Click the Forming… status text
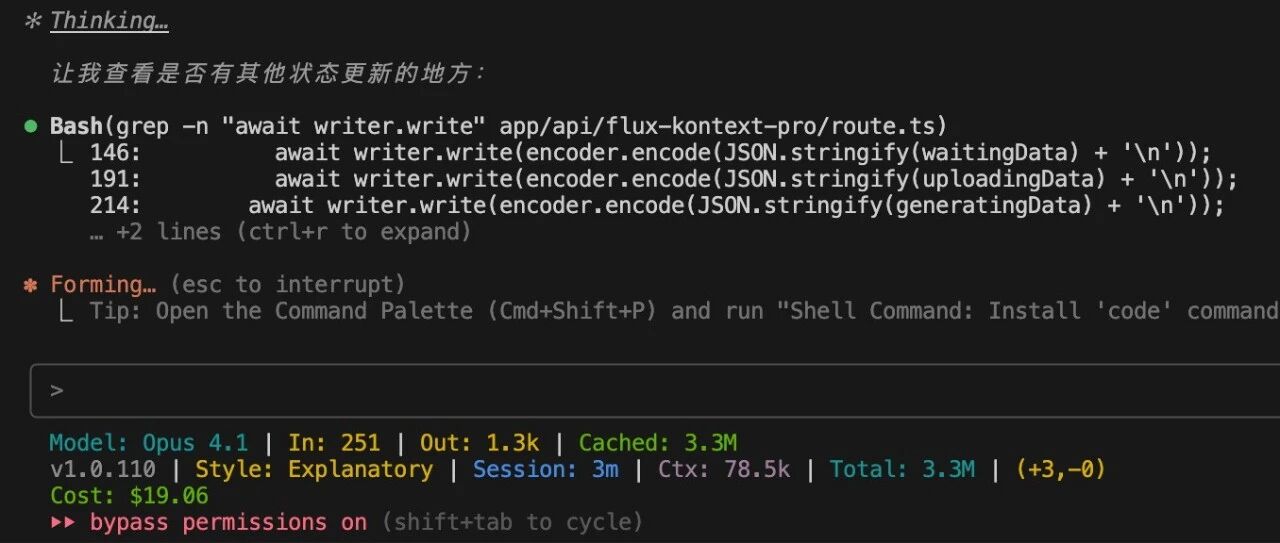The image size is (1280, 543). click(x=103, y=285)
